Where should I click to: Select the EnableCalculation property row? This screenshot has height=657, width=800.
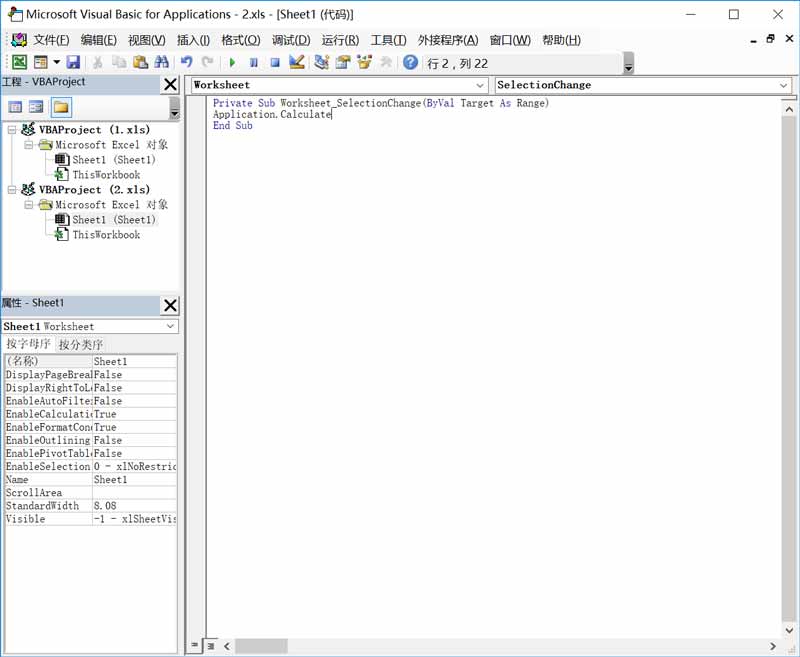click(x=91, y=414)
